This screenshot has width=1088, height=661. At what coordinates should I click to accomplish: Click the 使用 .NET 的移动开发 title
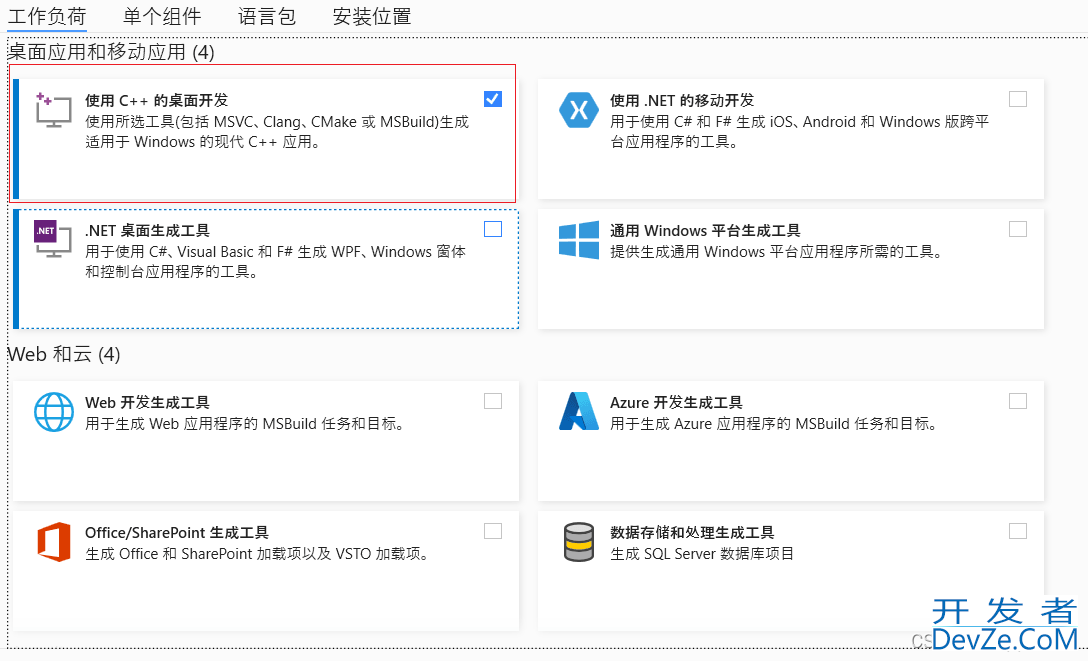681,101
